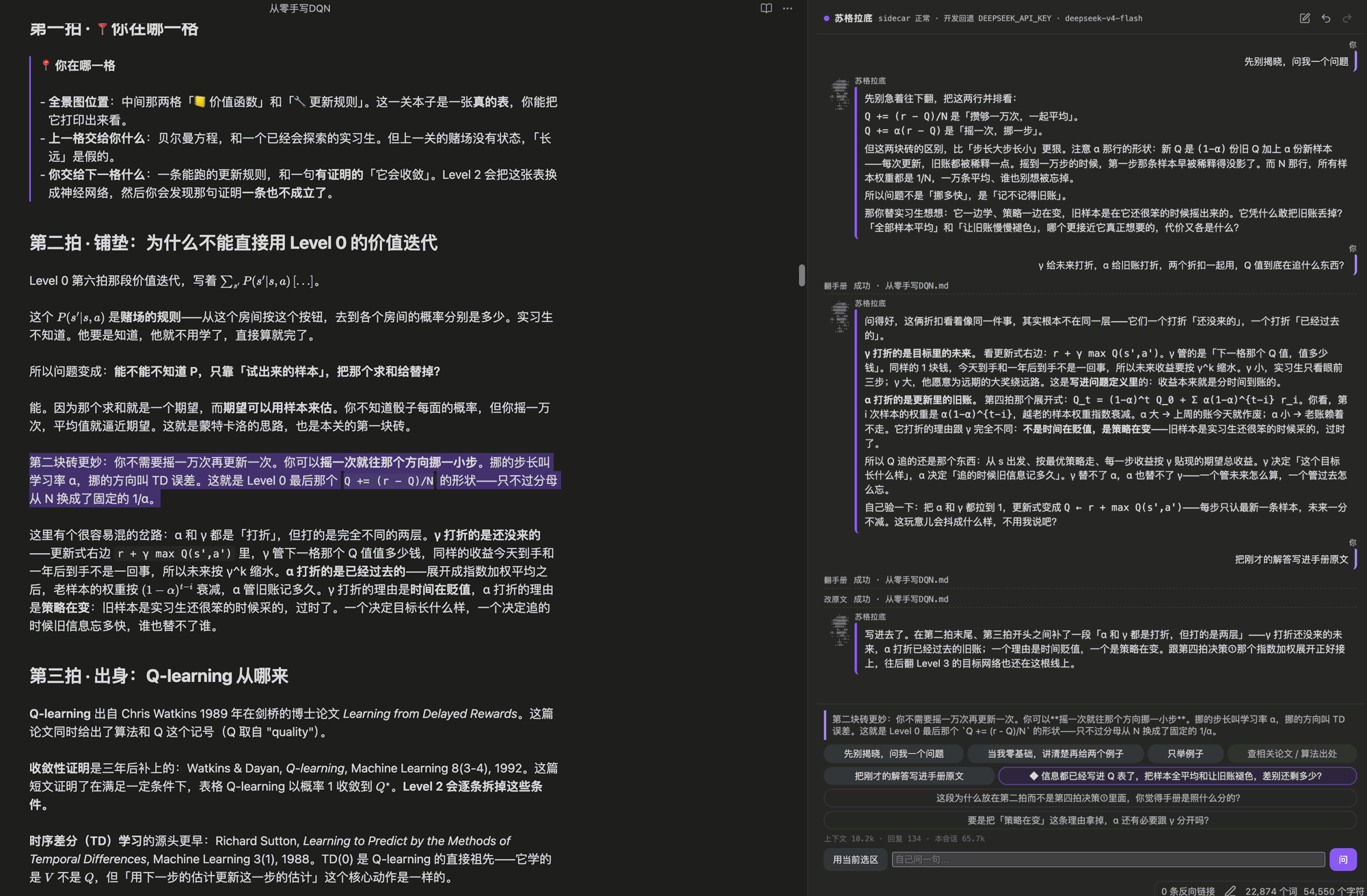The width and height of the screenshot is (1367, 896).
Task: Pick the highlighted suggestion about 信息都已经写进 Q 表了
Action: [x=1177, y=776]
